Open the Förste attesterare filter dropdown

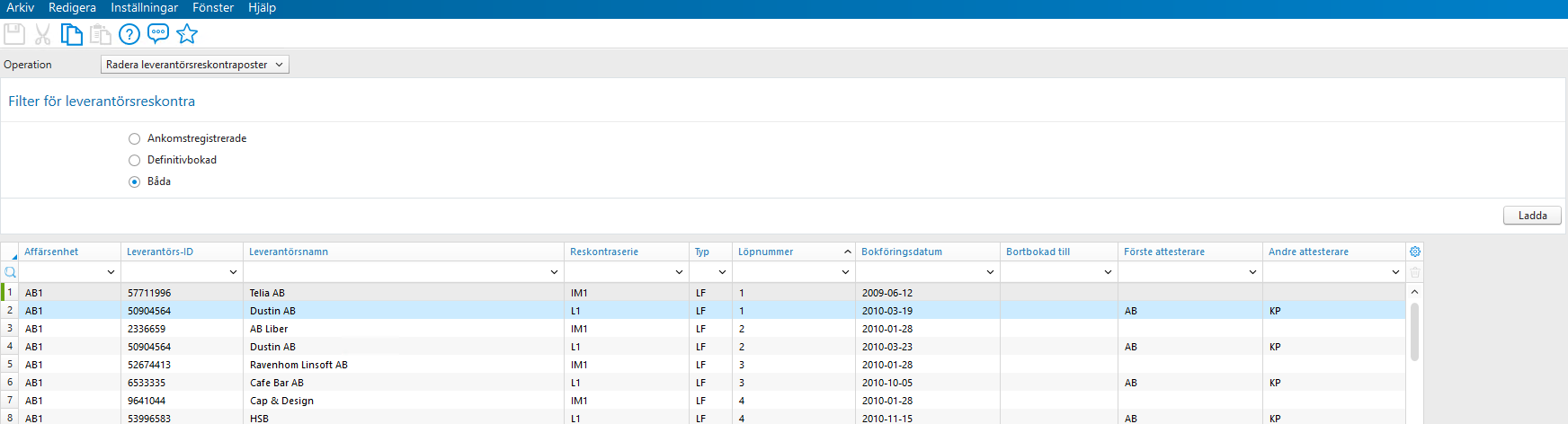[1252, 272]
